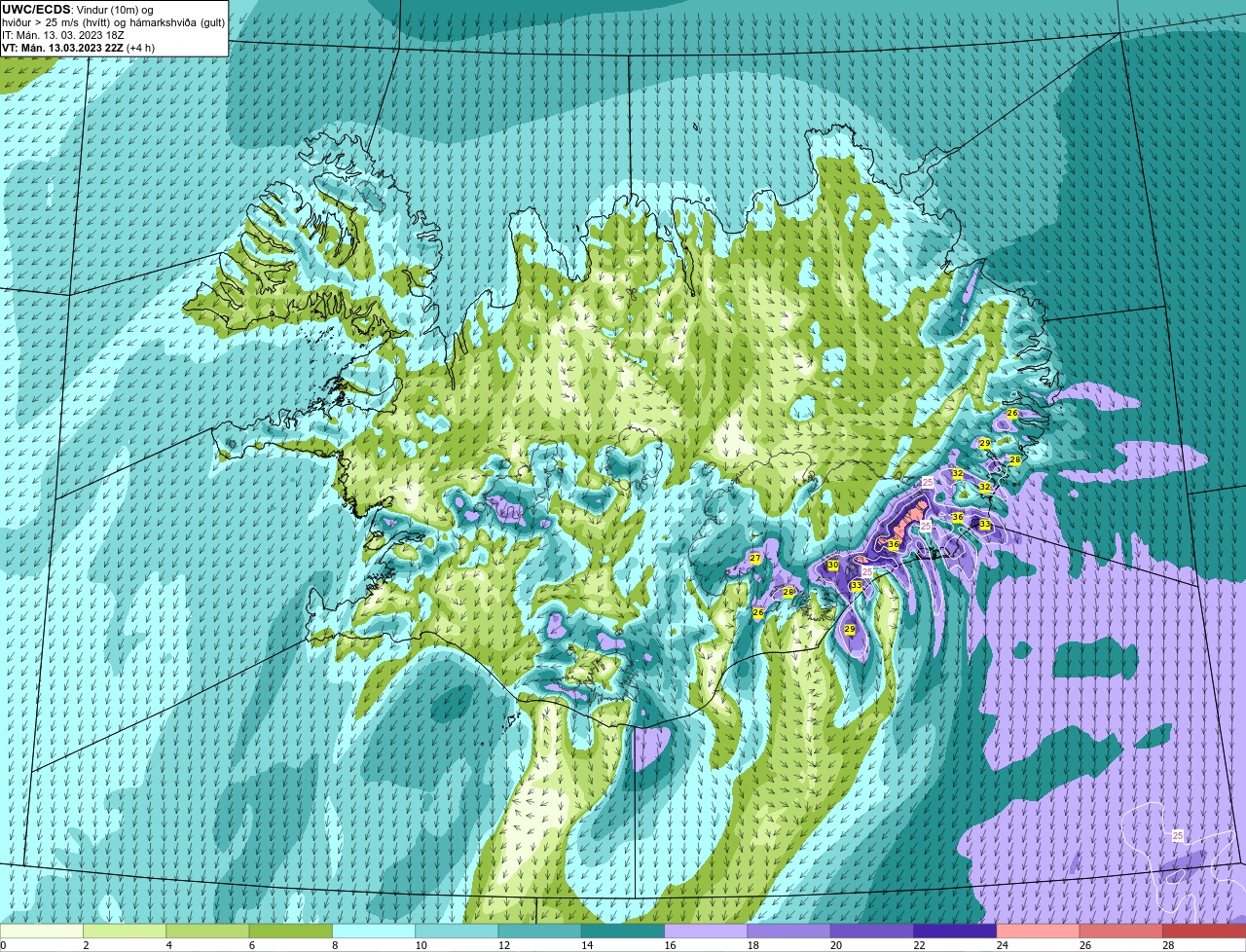Viewport: 1246px width, 952px height.
Task: Click the pale yellow 0–2 m/s legend swatch
Action: pos(42,931)
